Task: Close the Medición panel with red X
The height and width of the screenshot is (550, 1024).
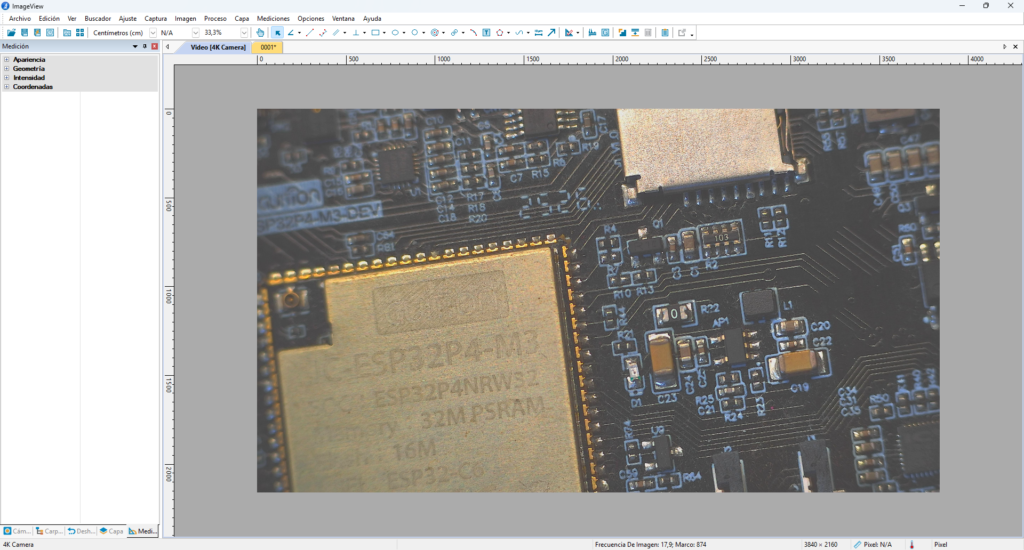Action: pyautogui.click(x=154, y=46)
